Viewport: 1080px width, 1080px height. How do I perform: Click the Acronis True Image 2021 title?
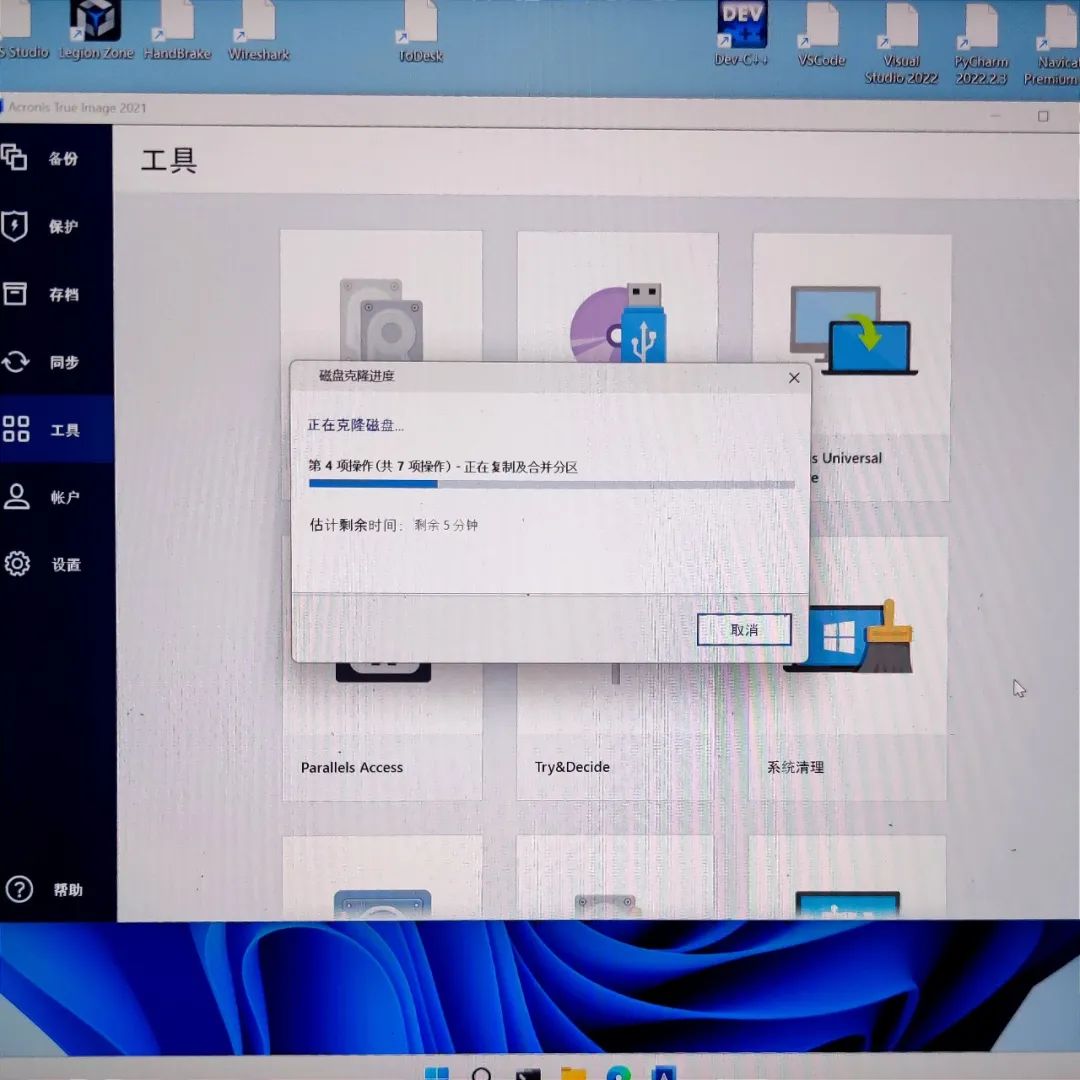tap(77, 107)
